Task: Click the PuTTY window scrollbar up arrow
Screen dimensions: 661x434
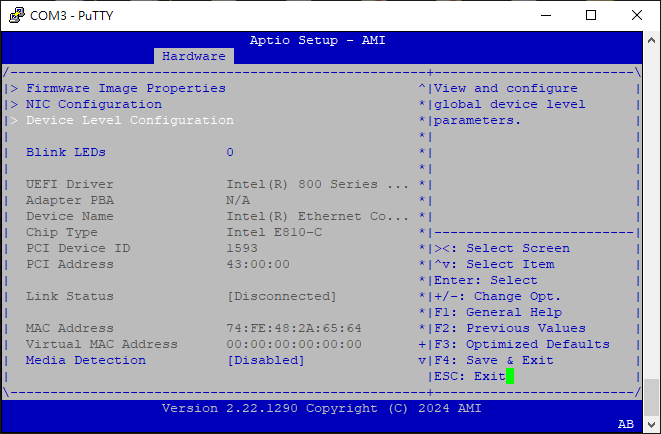Action: pyautogui.click(x=652, y=39)
